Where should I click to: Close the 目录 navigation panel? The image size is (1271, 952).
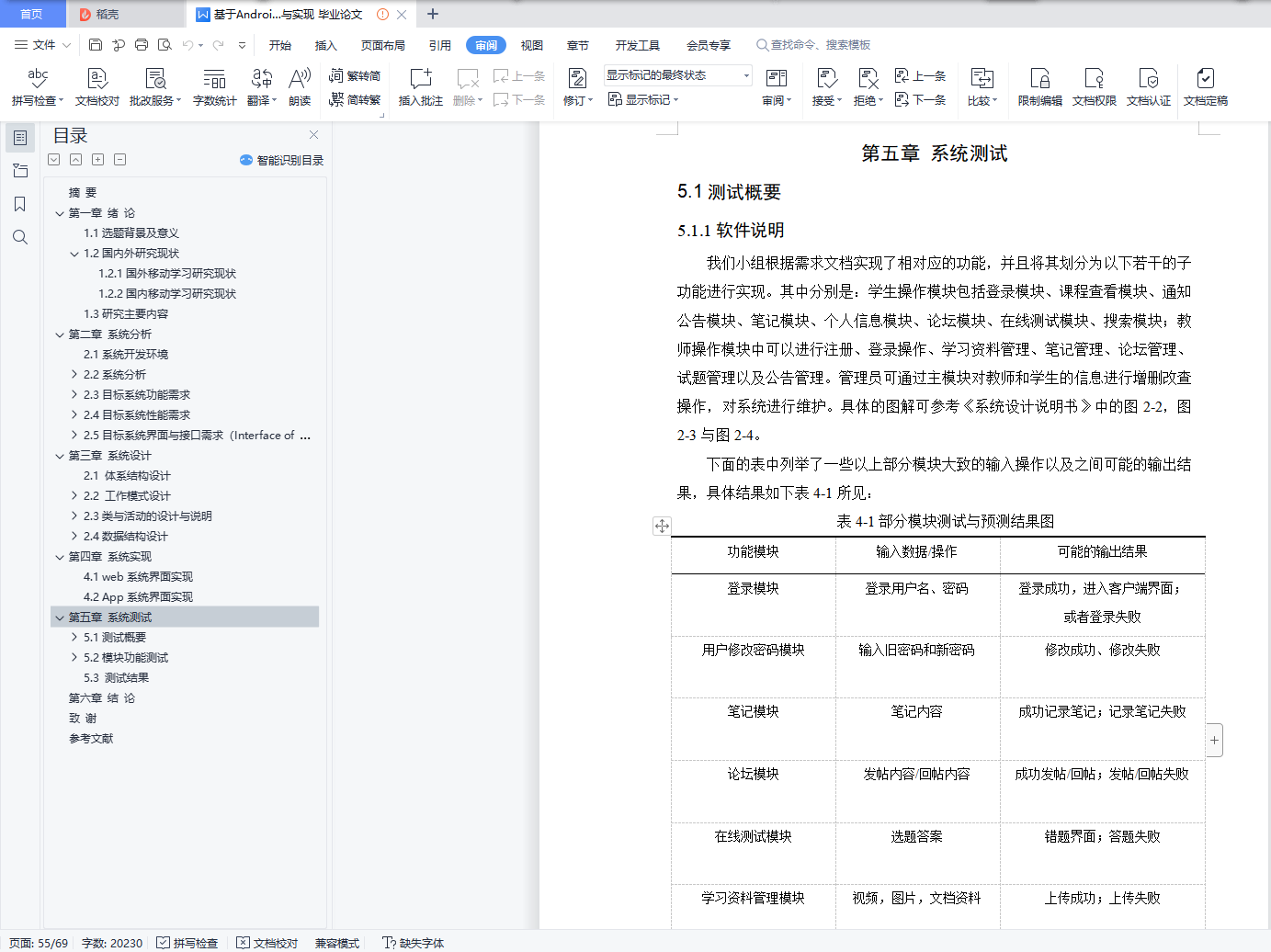313,135
